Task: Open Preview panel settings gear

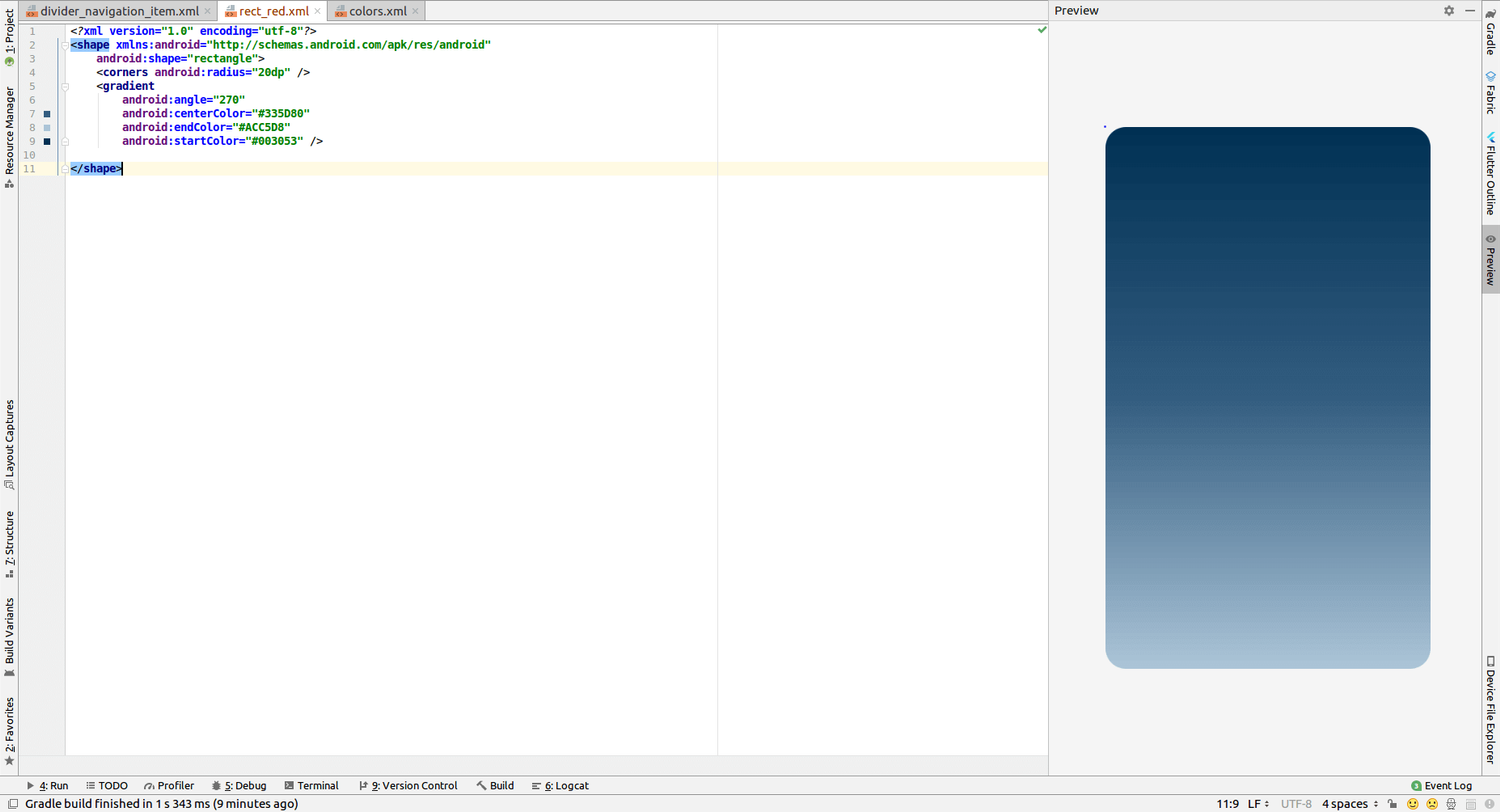Action: 1449,10
